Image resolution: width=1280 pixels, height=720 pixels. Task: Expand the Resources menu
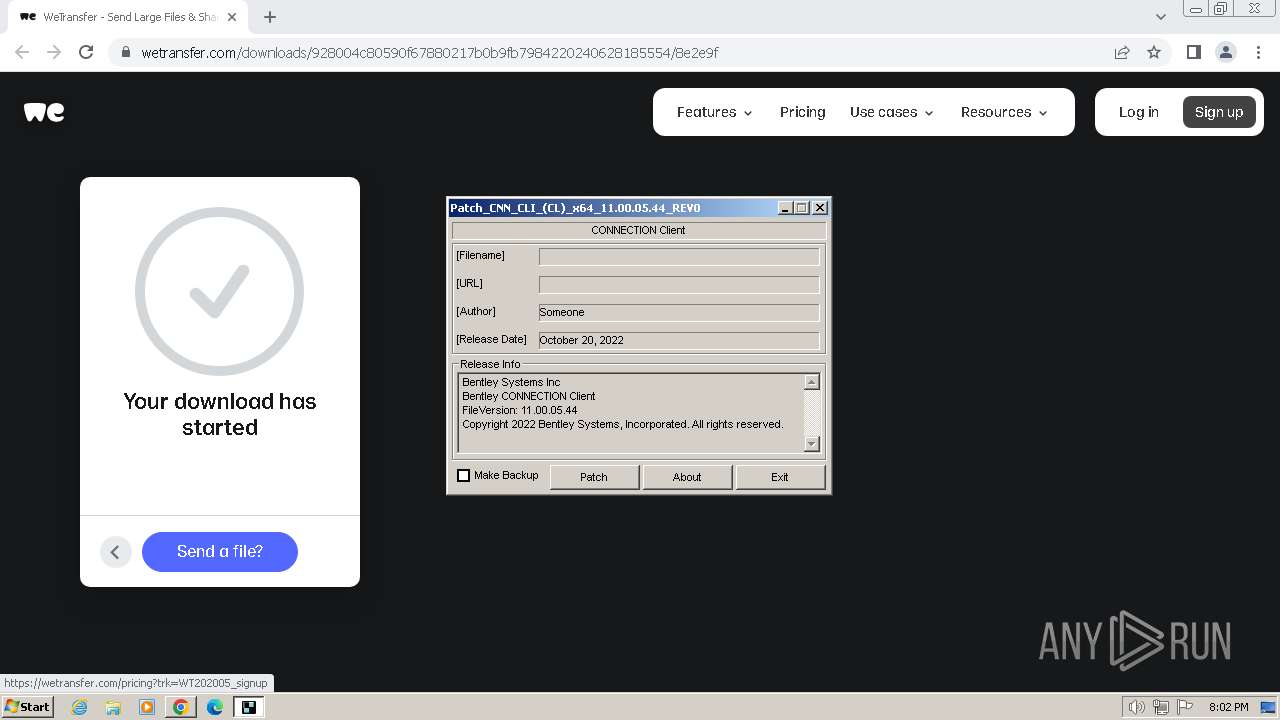click(1004, 112)
